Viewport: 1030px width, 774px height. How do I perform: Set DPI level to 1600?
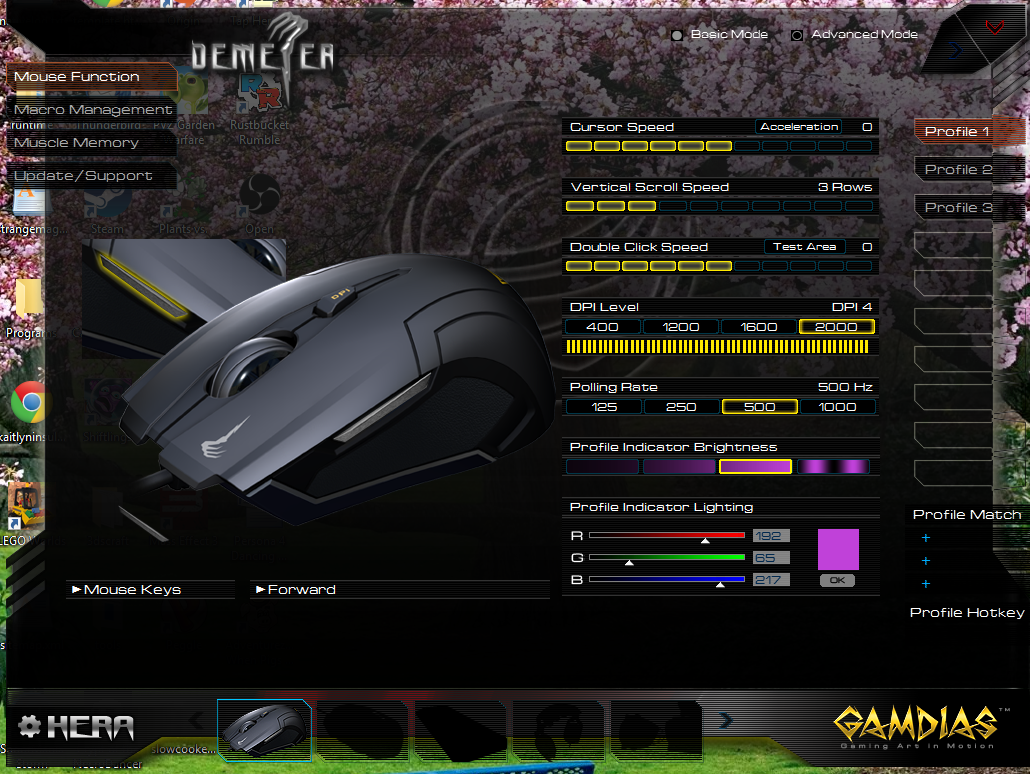coord(759,327)
